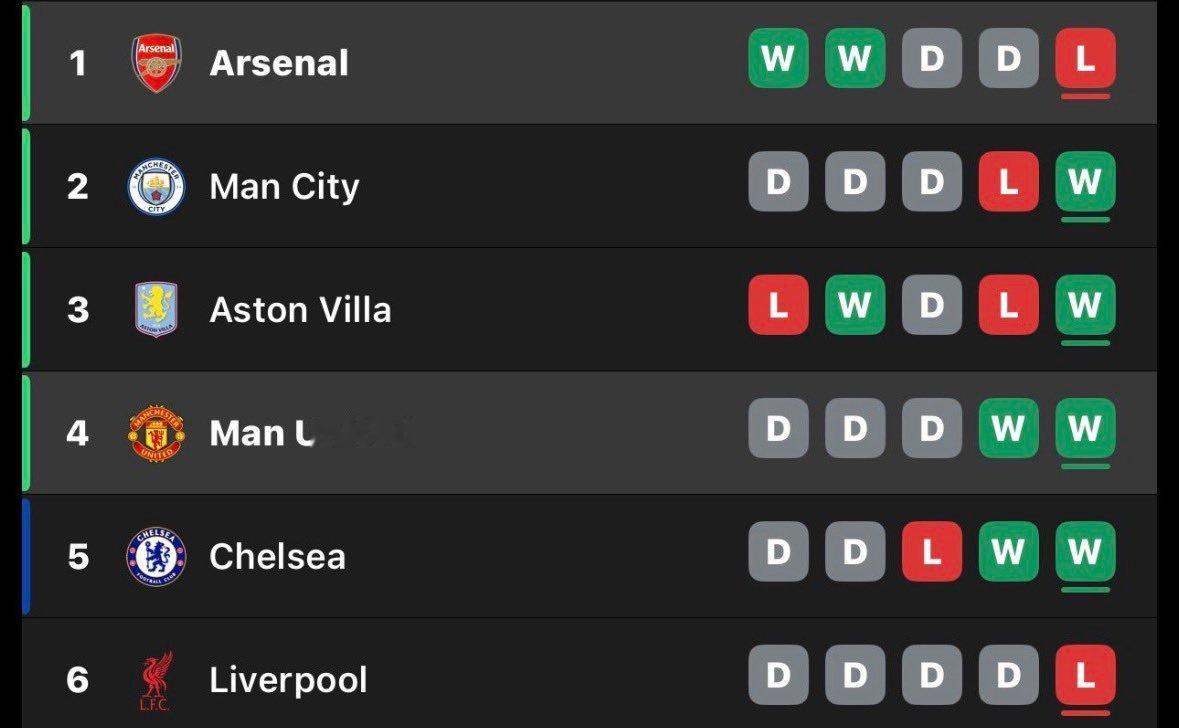The image size is (1179, 728).
Task: Click Liverpool's red L form badge
Action: tap(1085, 676)
